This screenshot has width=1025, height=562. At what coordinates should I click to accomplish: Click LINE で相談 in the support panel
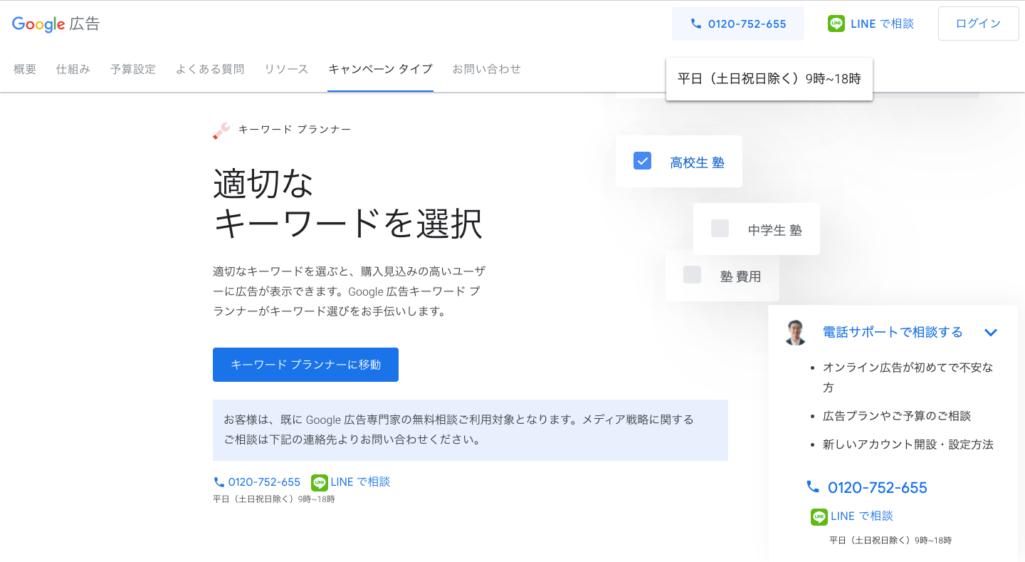point(861,516)
